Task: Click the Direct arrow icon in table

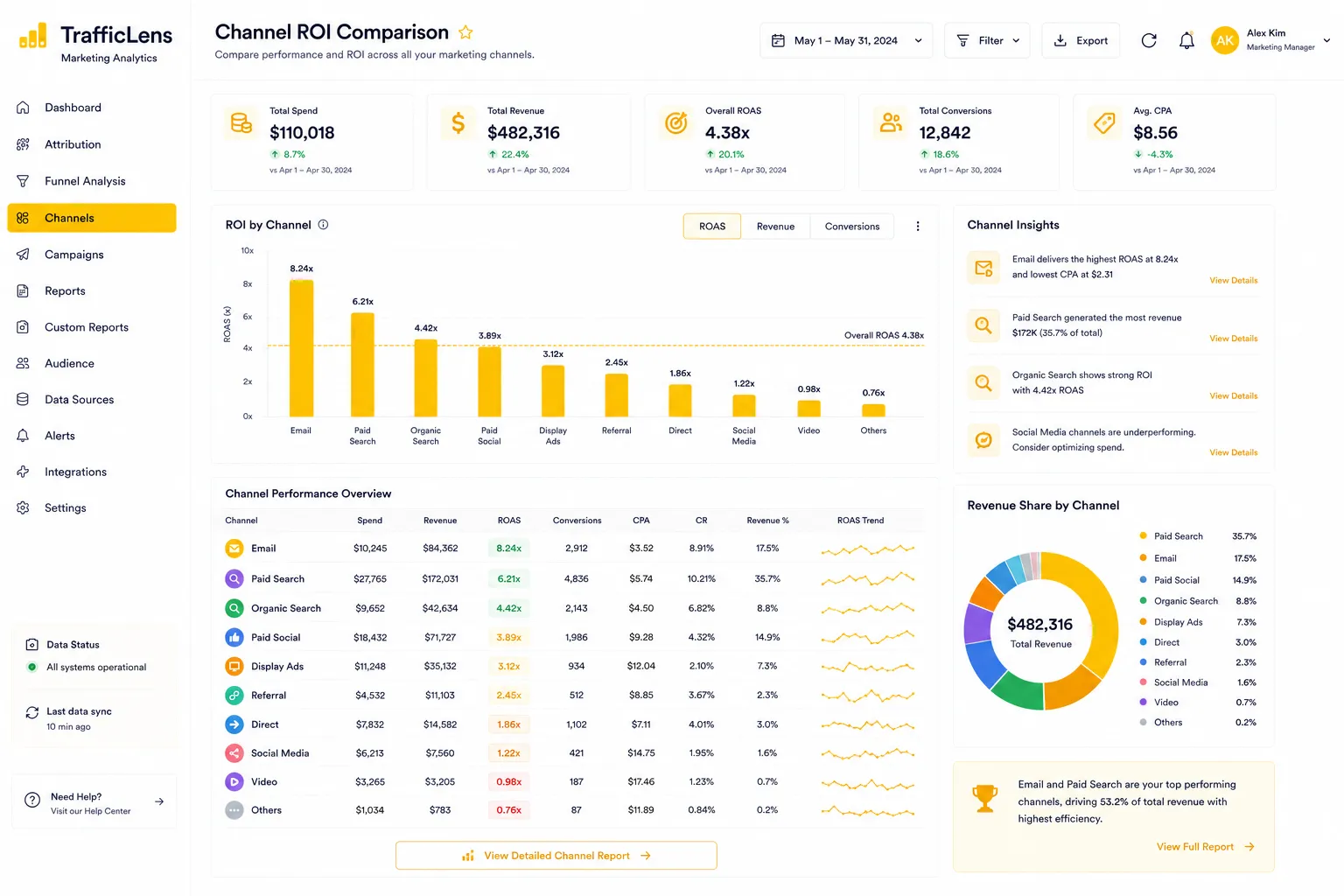Action: point(234,724)
